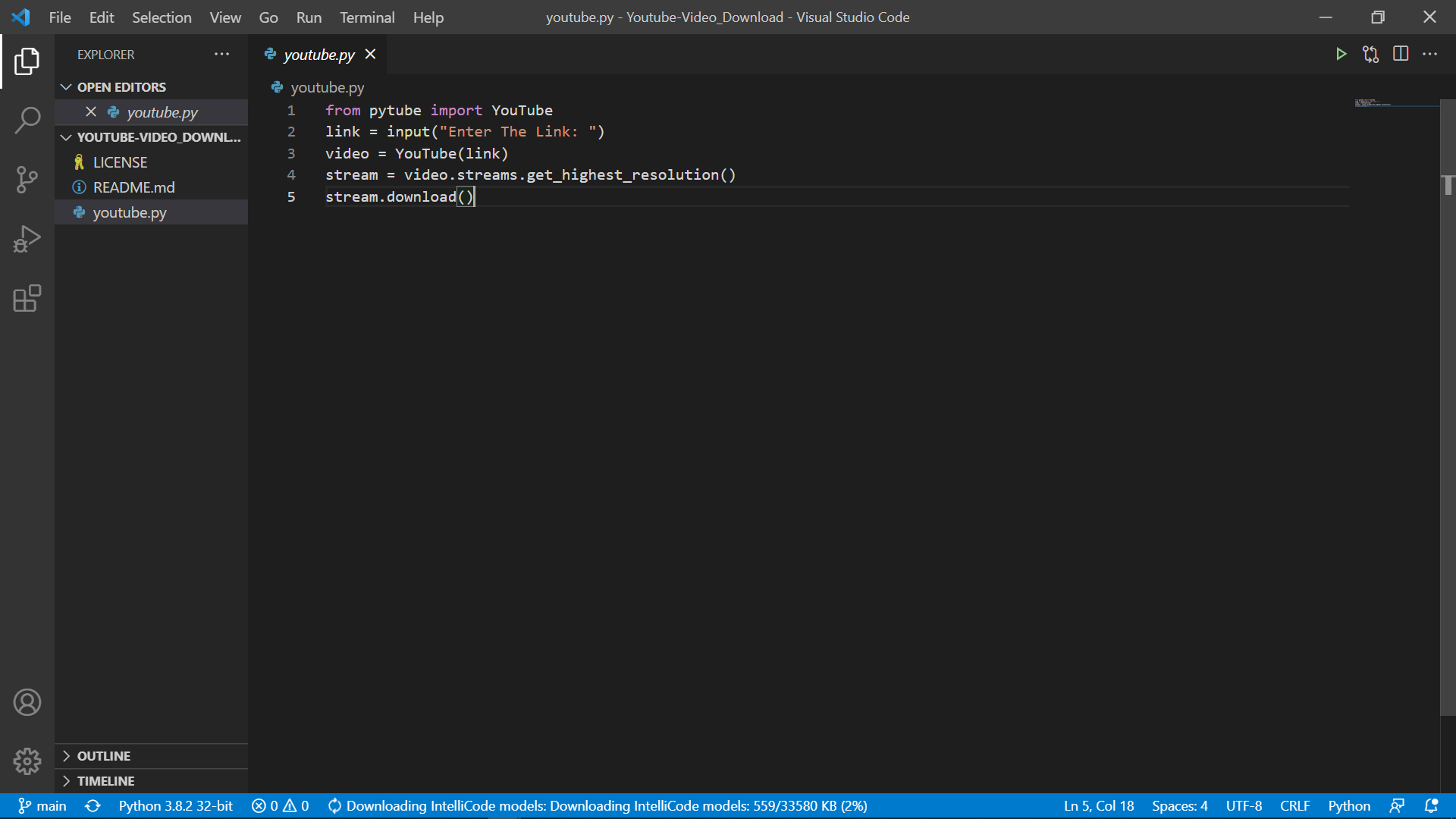The width and height of the screenshot is (1456, 819).
Task: Open the Run menu
Action: click(x=309, y=17)
